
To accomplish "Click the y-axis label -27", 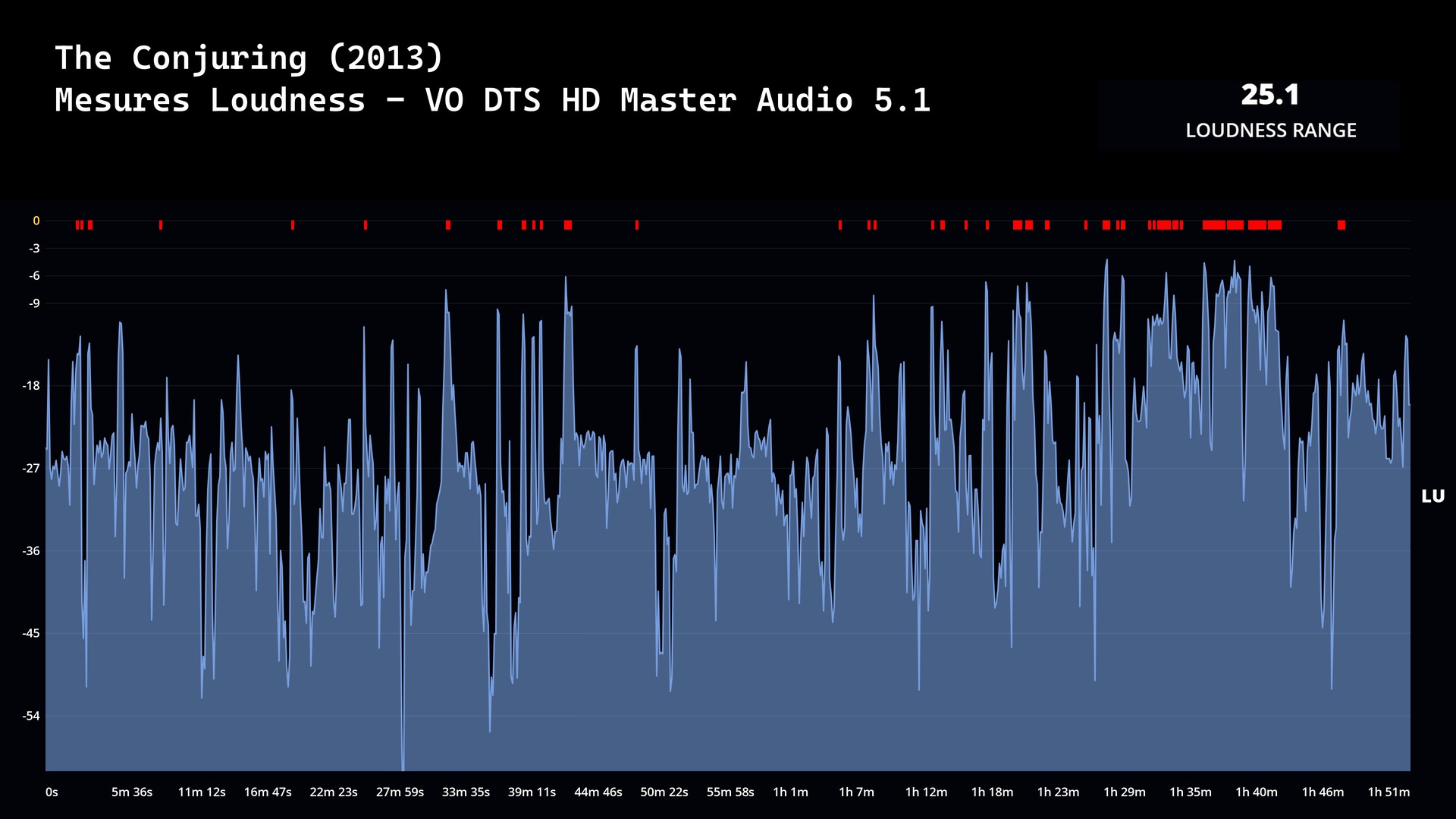I will tap(31, 468).
